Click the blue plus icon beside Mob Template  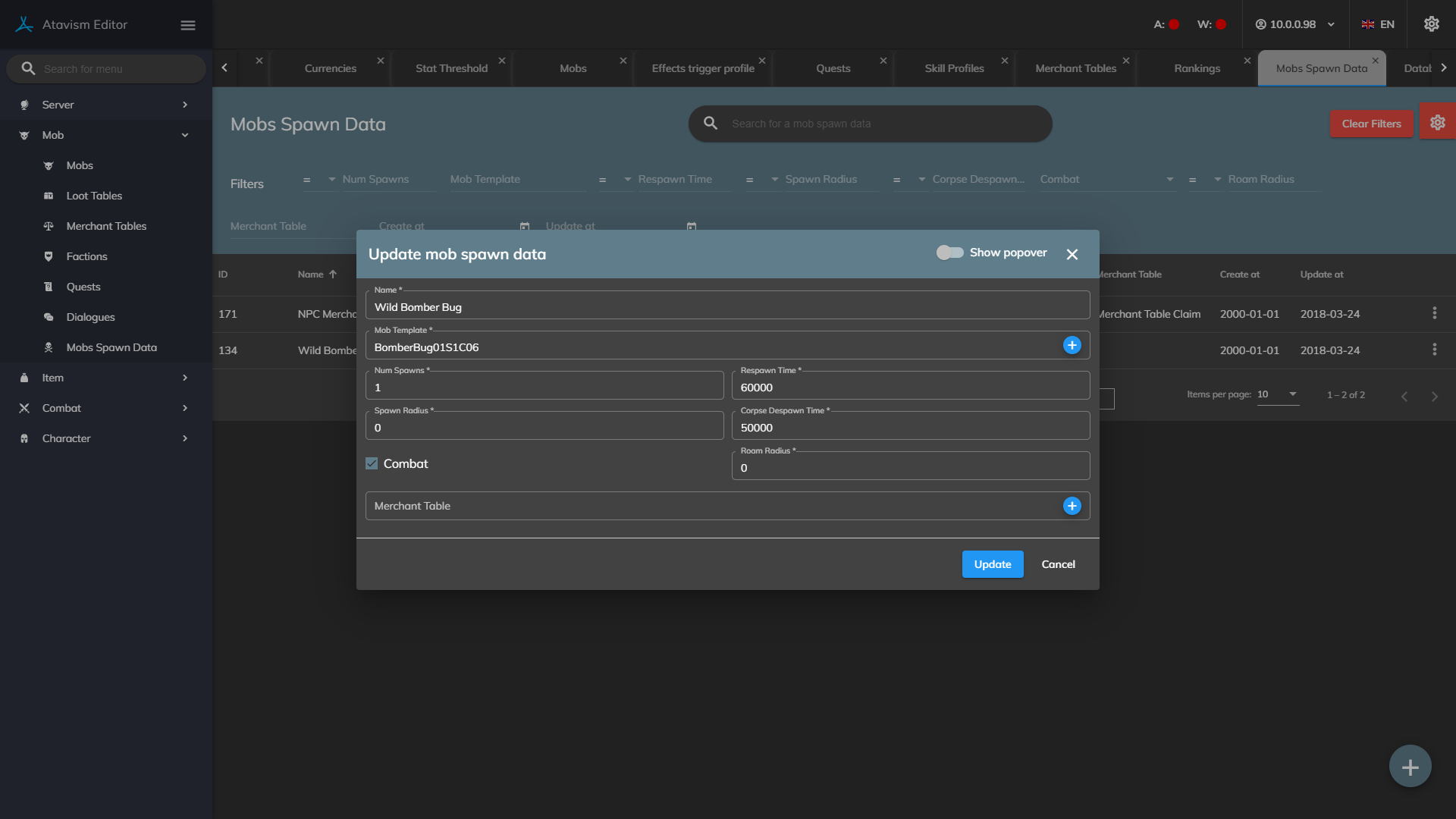1072,345
